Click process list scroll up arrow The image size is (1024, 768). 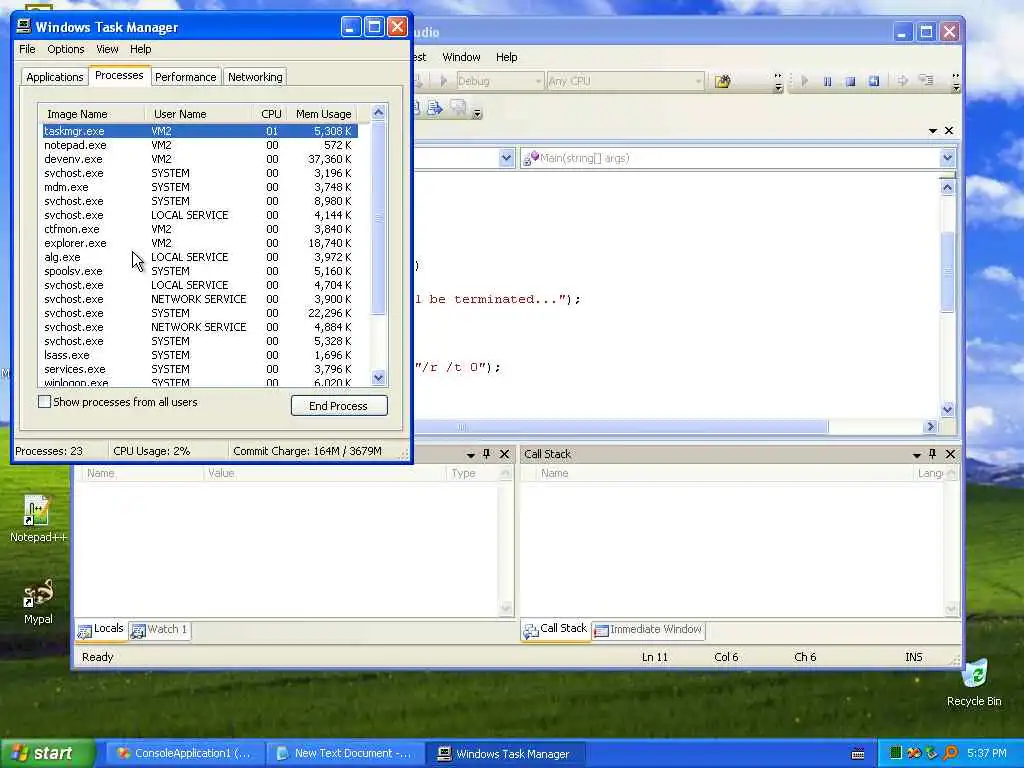(379, 112)
